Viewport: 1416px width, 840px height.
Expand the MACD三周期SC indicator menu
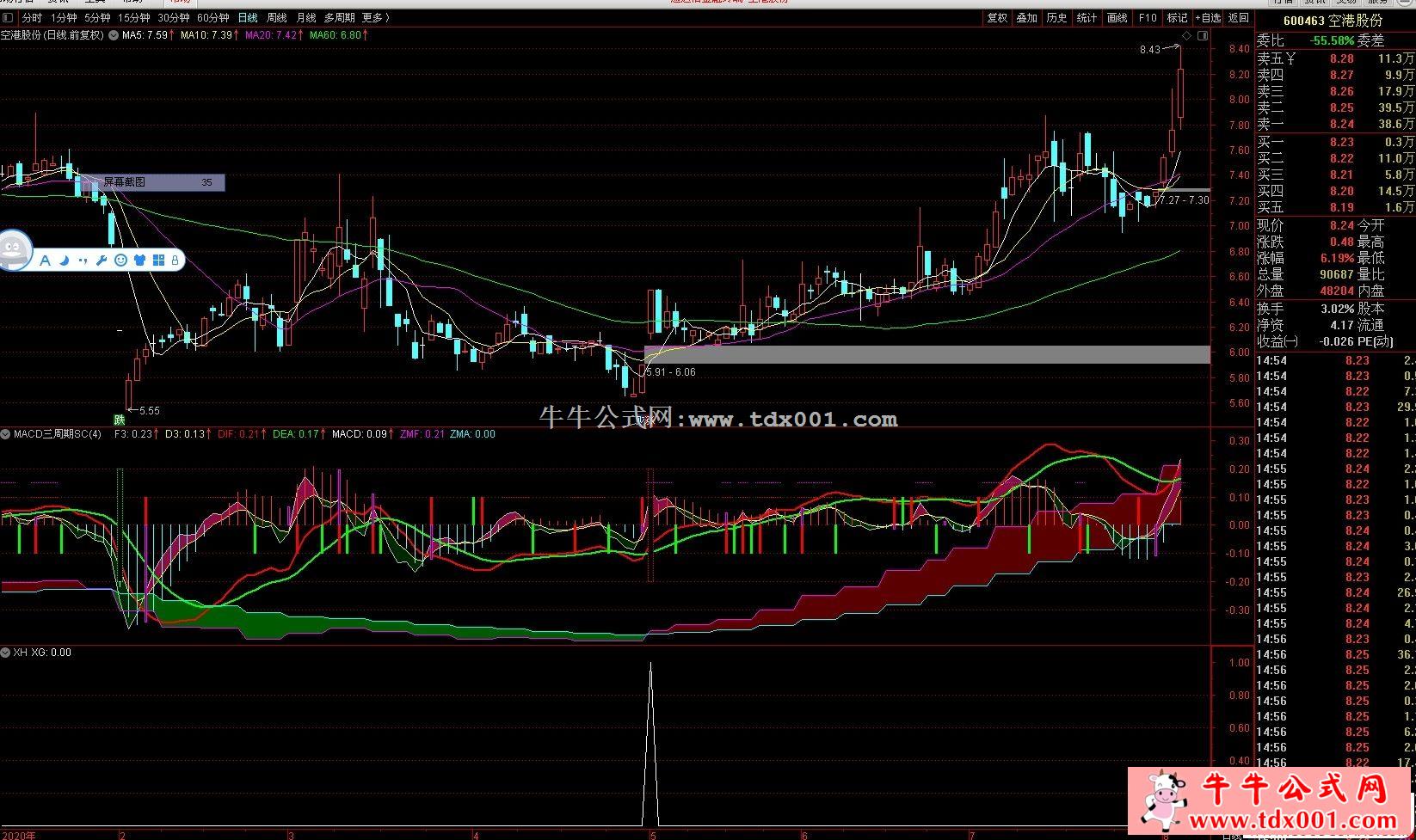(x=6, y=434)
